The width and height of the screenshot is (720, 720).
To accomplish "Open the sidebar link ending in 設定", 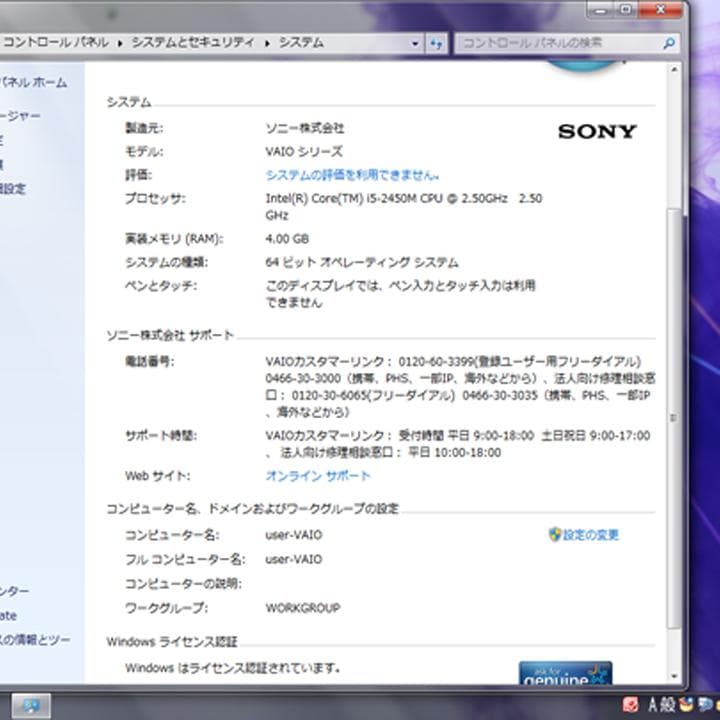I will (13, 189).
